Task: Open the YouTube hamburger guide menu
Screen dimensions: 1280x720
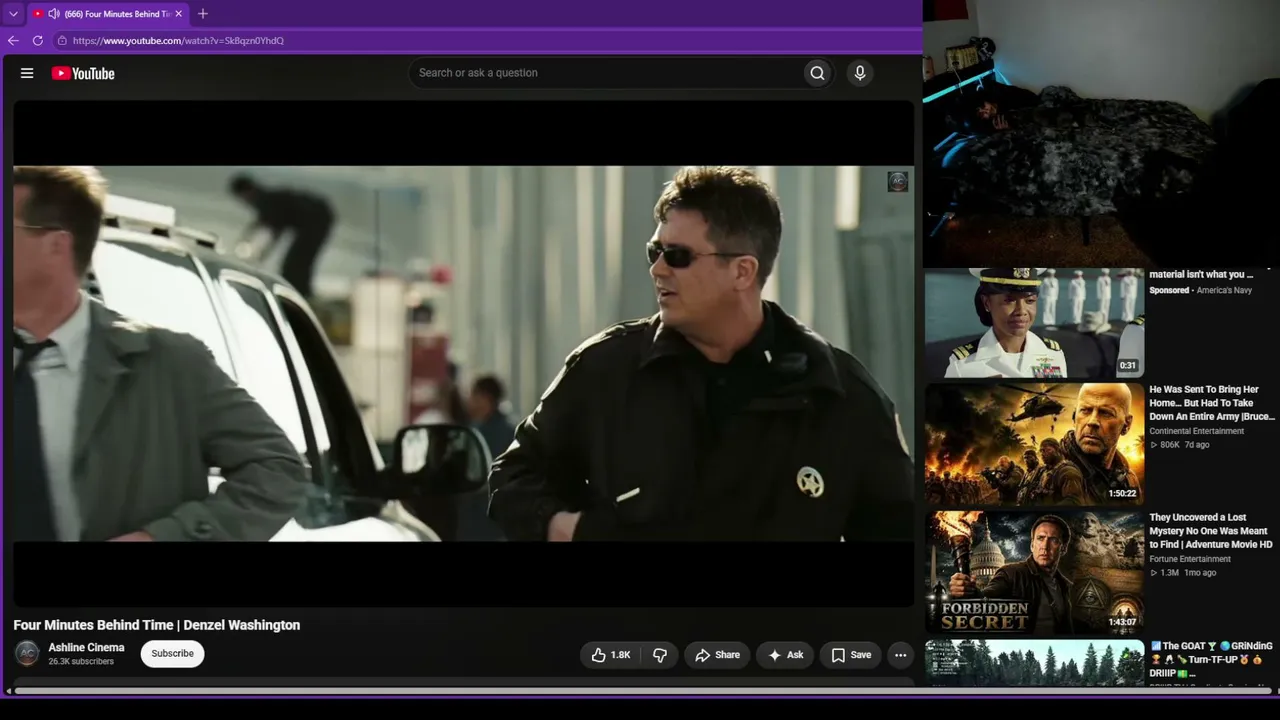Action: (x=27, y=73)
